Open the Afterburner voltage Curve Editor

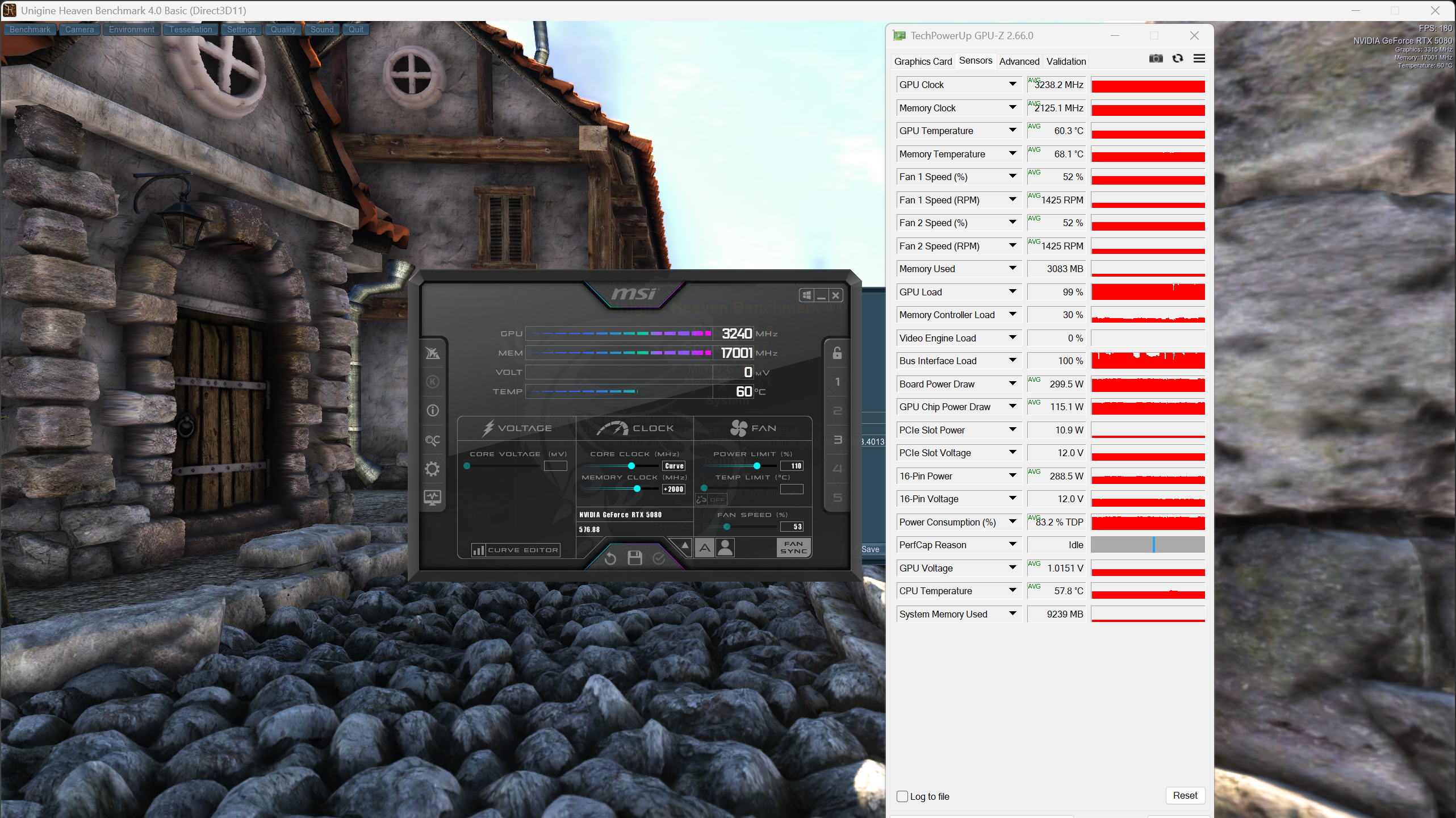pos(516,550)
